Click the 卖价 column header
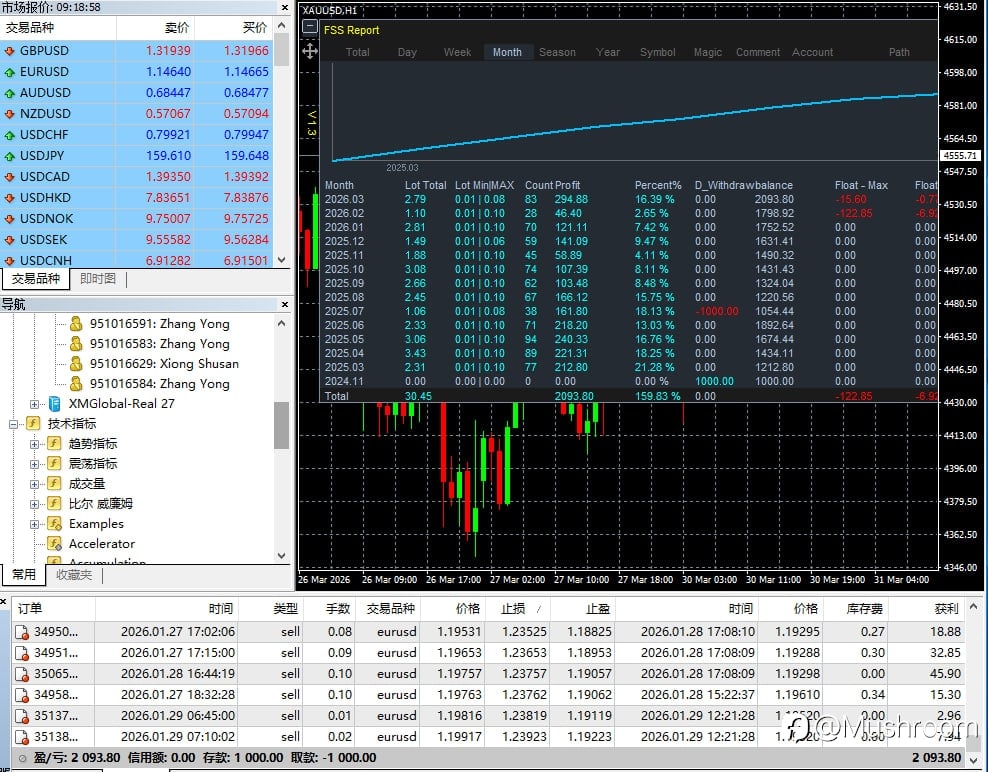Image resolution: width=988 pixels, height=772 pixels. 155,28
